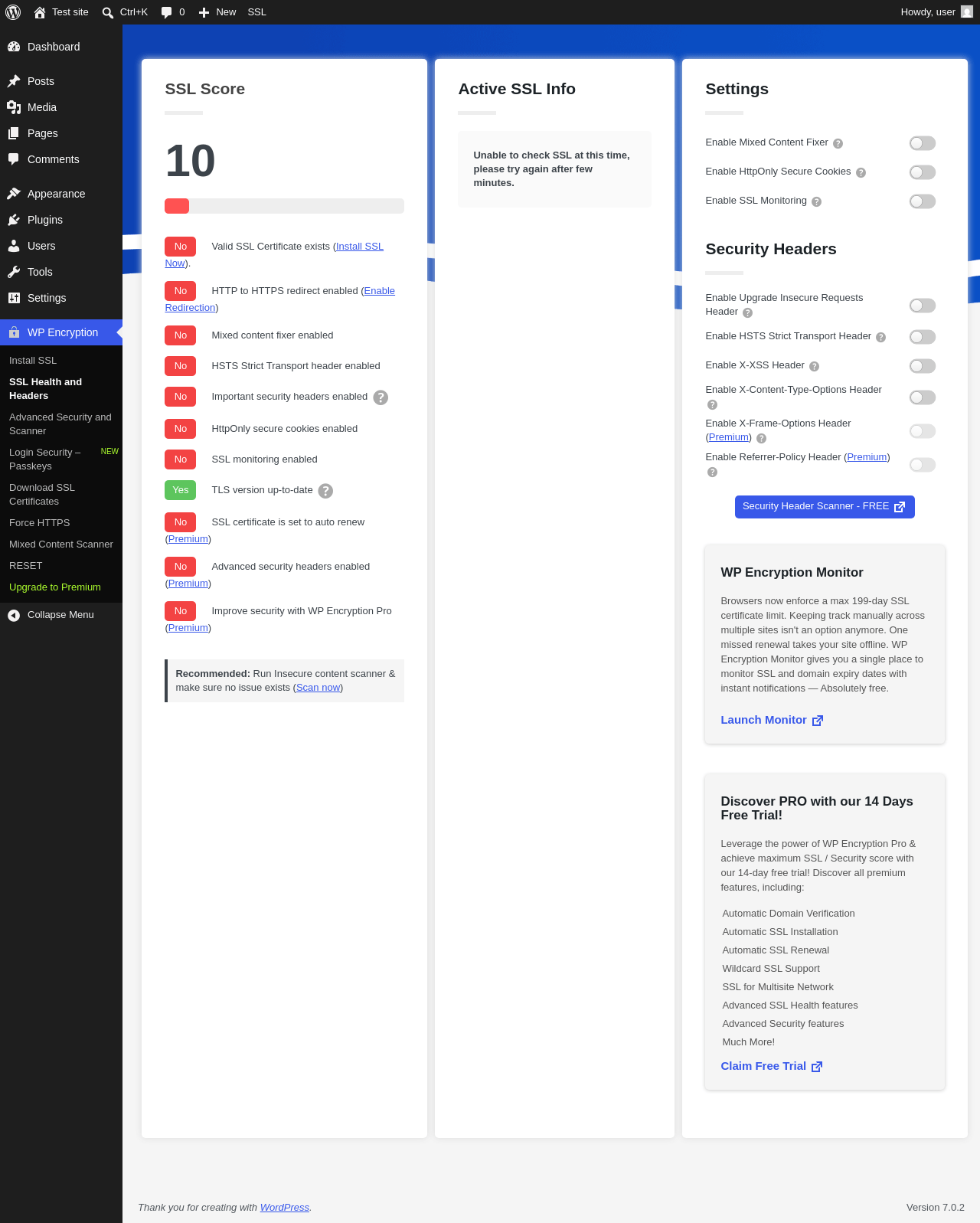
Task: Click Security Header Scanner - FREE button
Action: pyautogui.click(x=825, y=507)
